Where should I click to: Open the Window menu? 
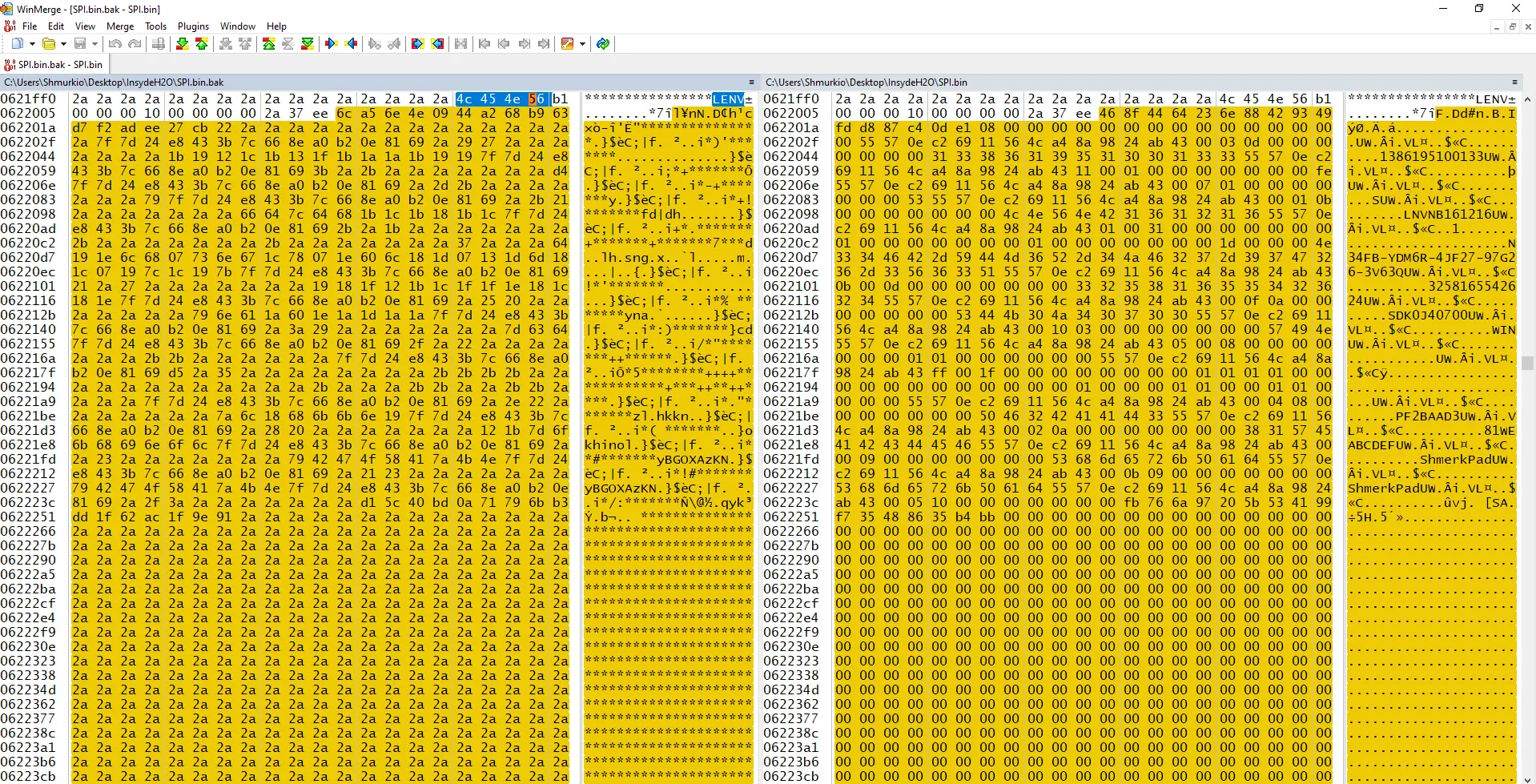coord(238,26)
